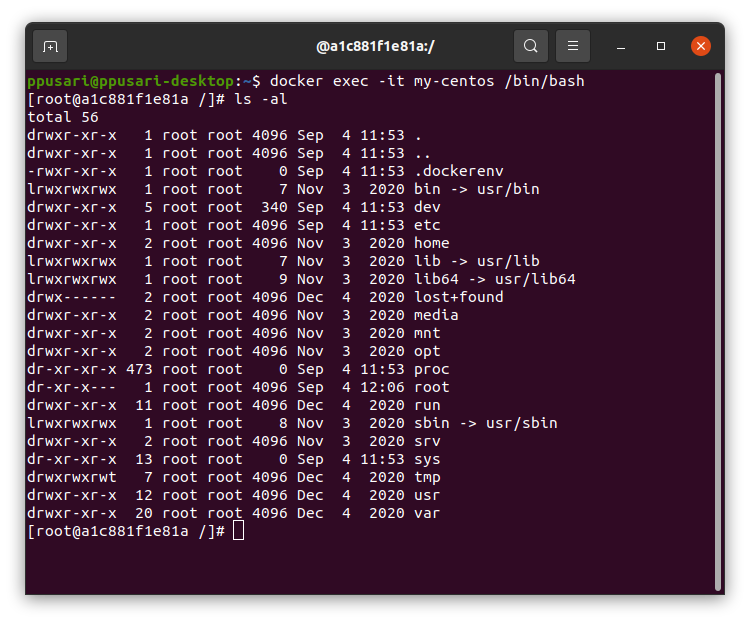This screenshot has height=623, width=750.
Task: Click the 'total 56' line
Action: click(x=63, y=117)
